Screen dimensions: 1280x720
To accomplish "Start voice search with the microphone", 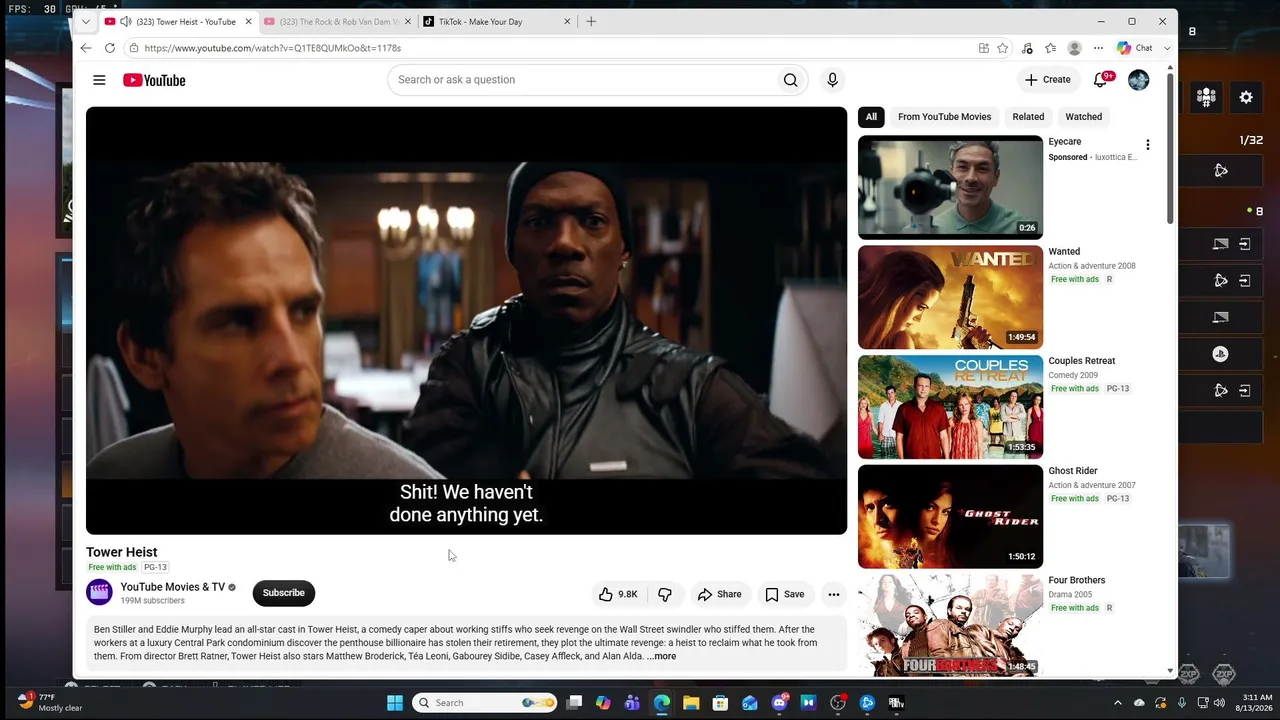I will [832, 80].
